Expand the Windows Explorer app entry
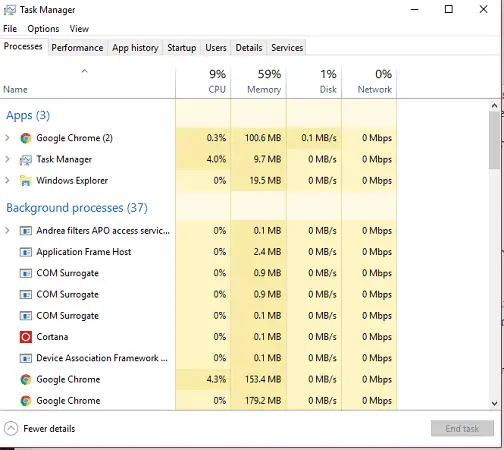 pyautogui.click(x=7, y=180)
